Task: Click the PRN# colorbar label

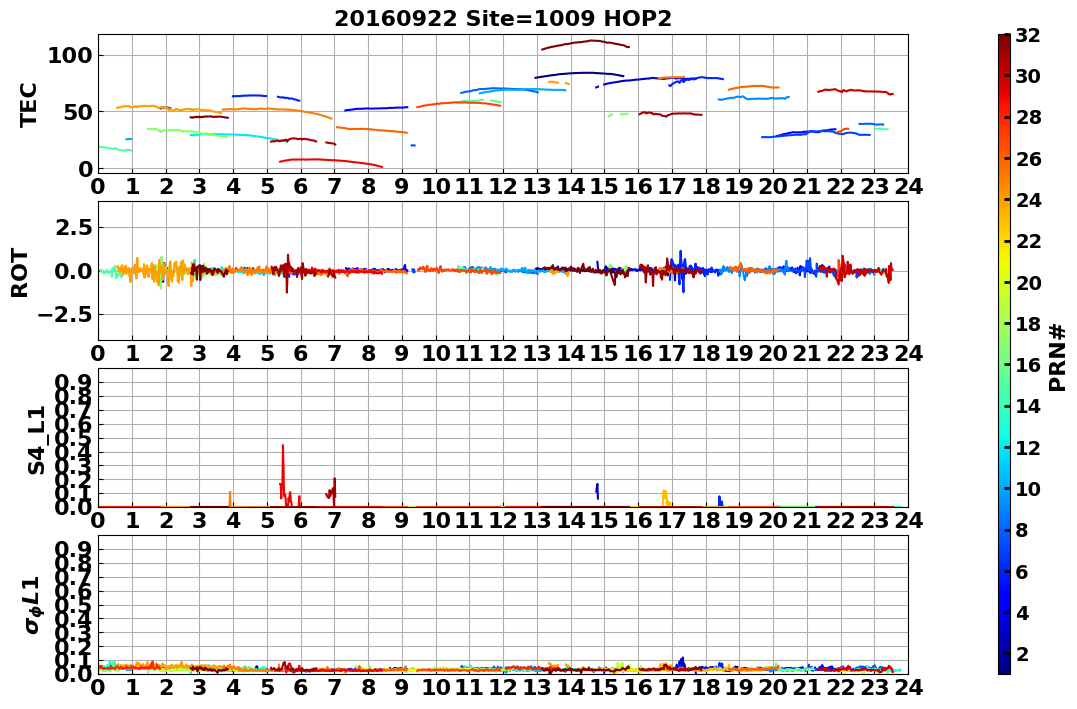Action: click(x=1058, y=358)
